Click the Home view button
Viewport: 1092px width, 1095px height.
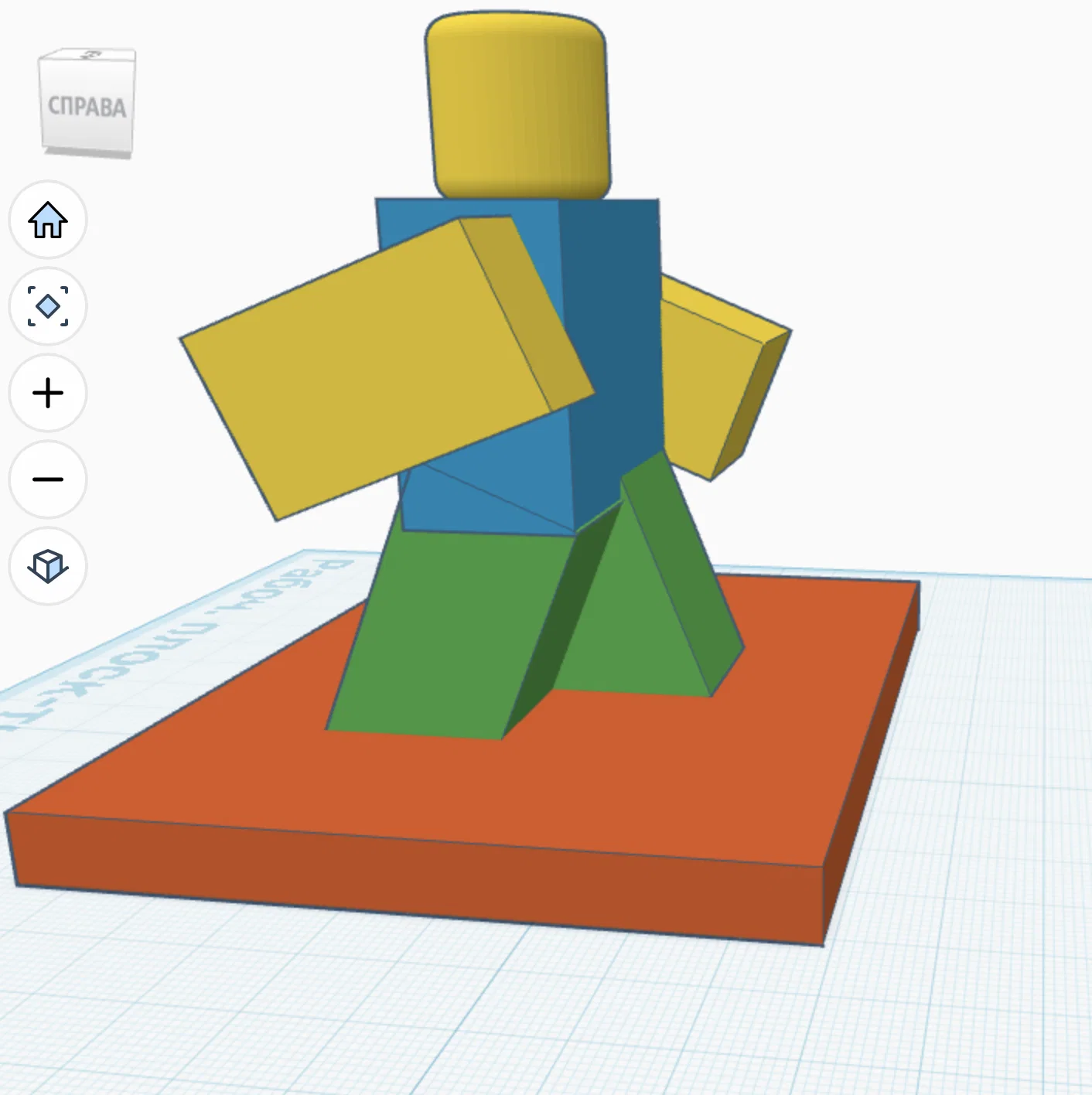coord(48,220)
